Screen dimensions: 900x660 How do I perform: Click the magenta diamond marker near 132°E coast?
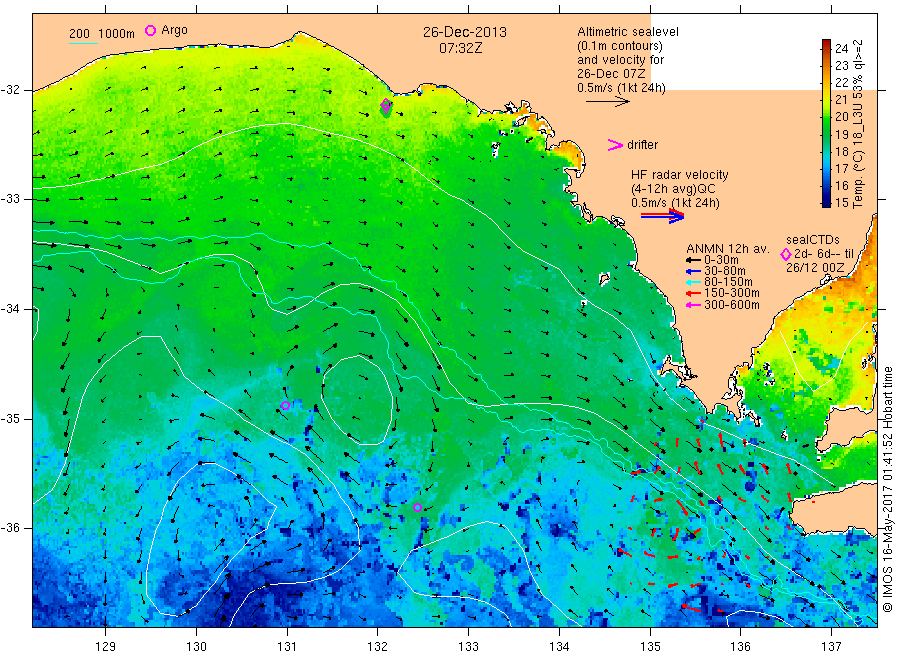click(386, 104)
